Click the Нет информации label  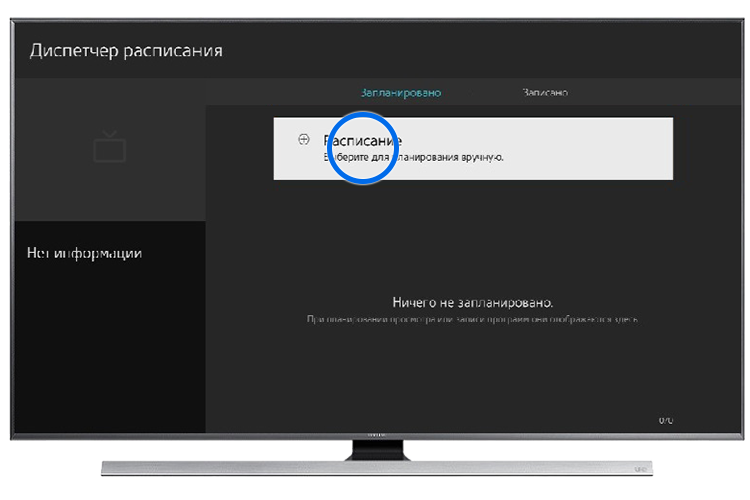click(84, 253)
